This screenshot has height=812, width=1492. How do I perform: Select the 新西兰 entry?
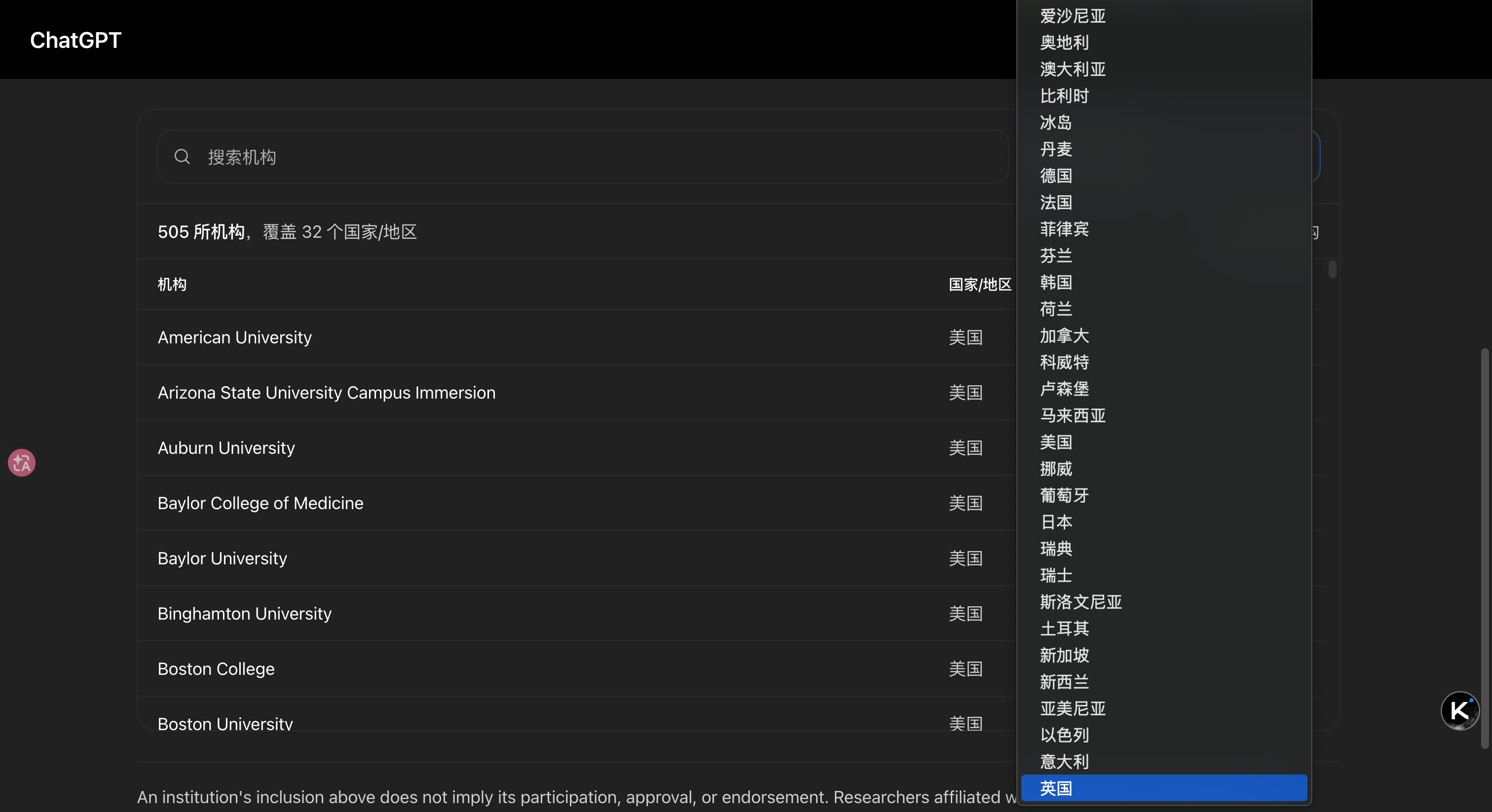click(1164, 682)
